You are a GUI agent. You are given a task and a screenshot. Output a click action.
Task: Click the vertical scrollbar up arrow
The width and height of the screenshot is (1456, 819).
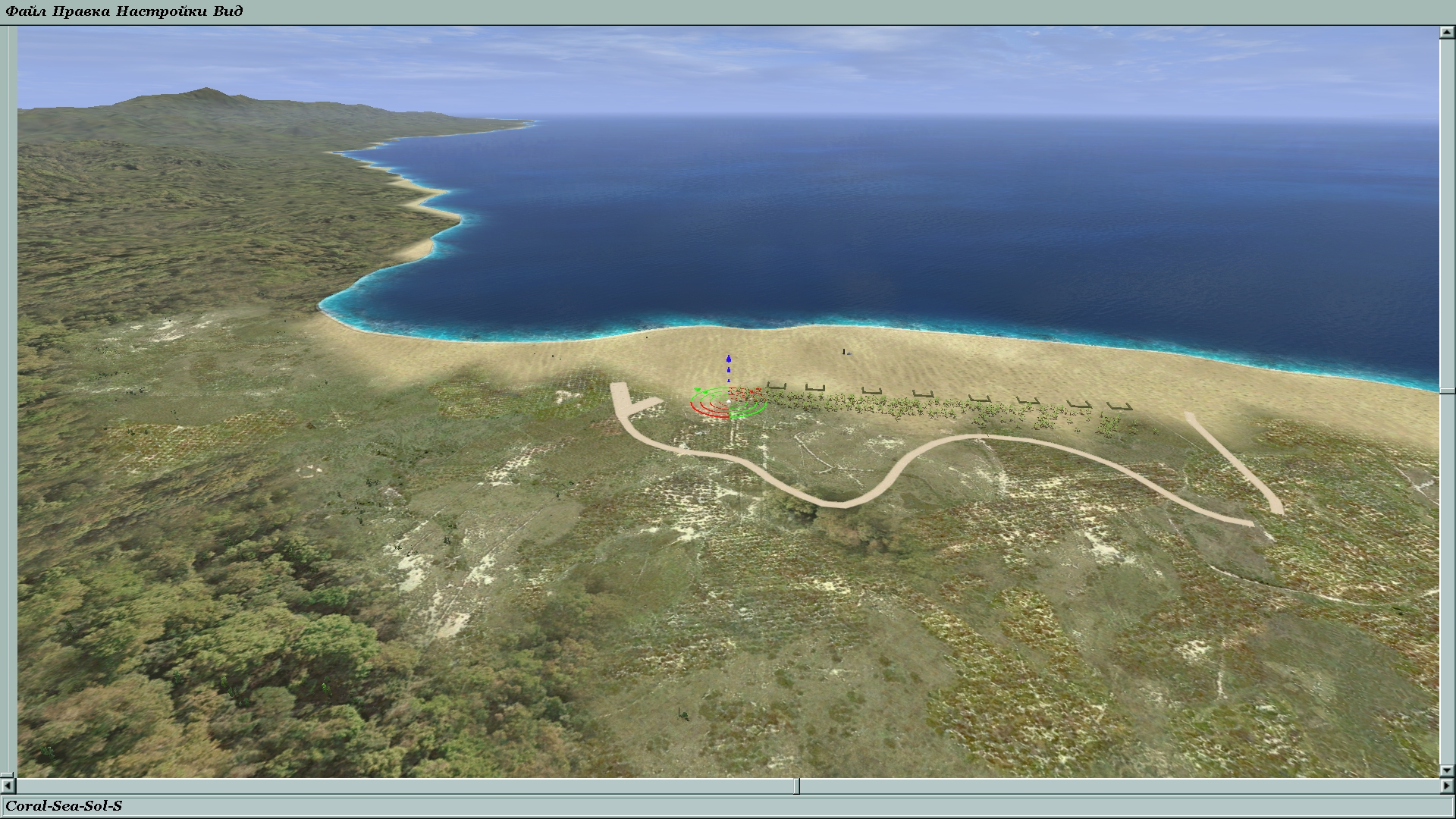pyautogui.click(x=1446, y=33)
